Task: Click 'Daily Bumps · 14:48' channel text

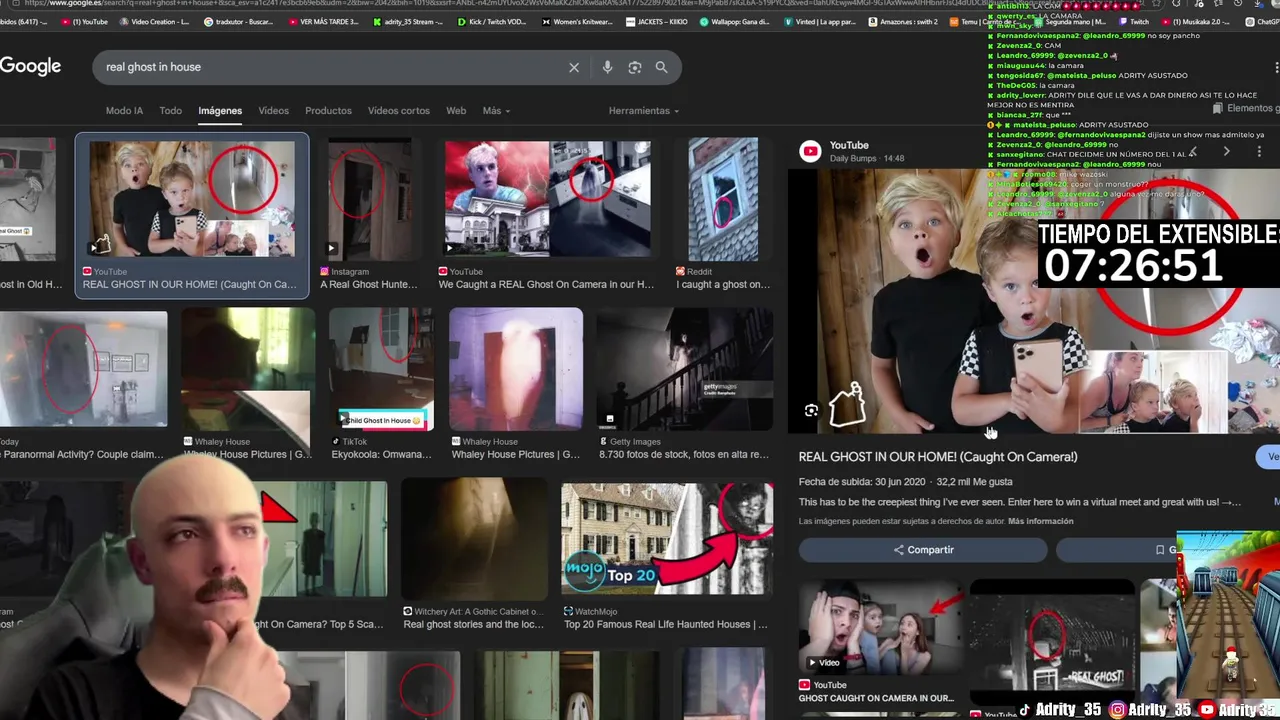Action: (867, 158)
